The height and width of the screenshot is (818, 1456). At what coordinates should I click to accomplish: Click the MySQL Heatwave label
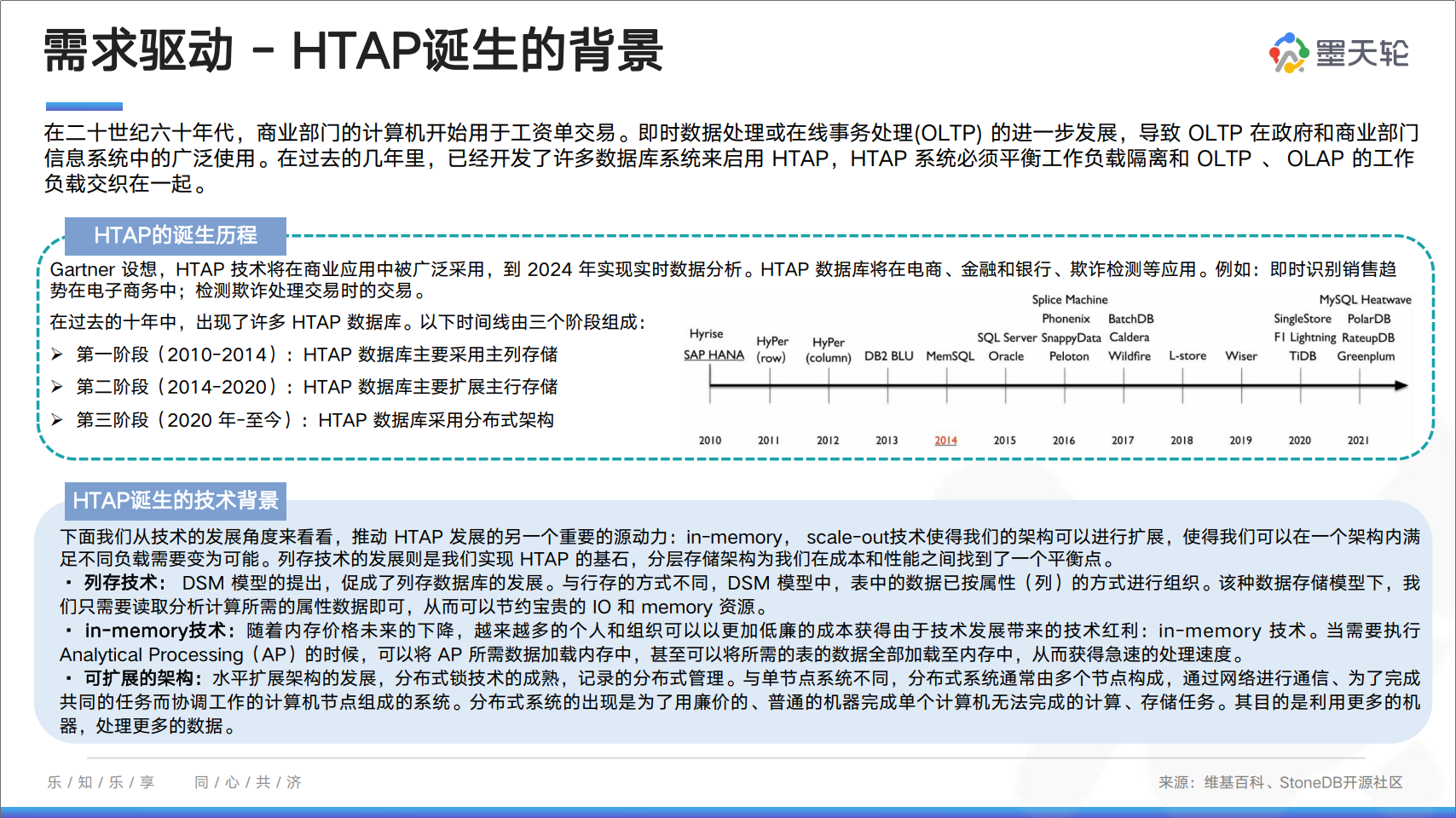1366,300
